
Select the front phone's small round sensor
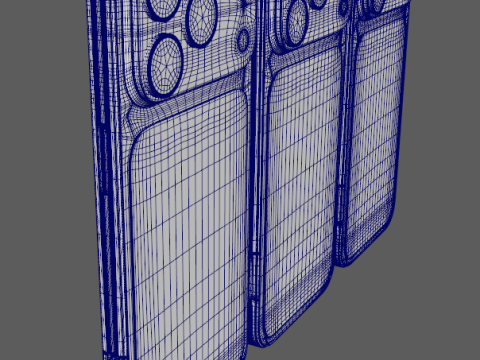coord(243,40)
